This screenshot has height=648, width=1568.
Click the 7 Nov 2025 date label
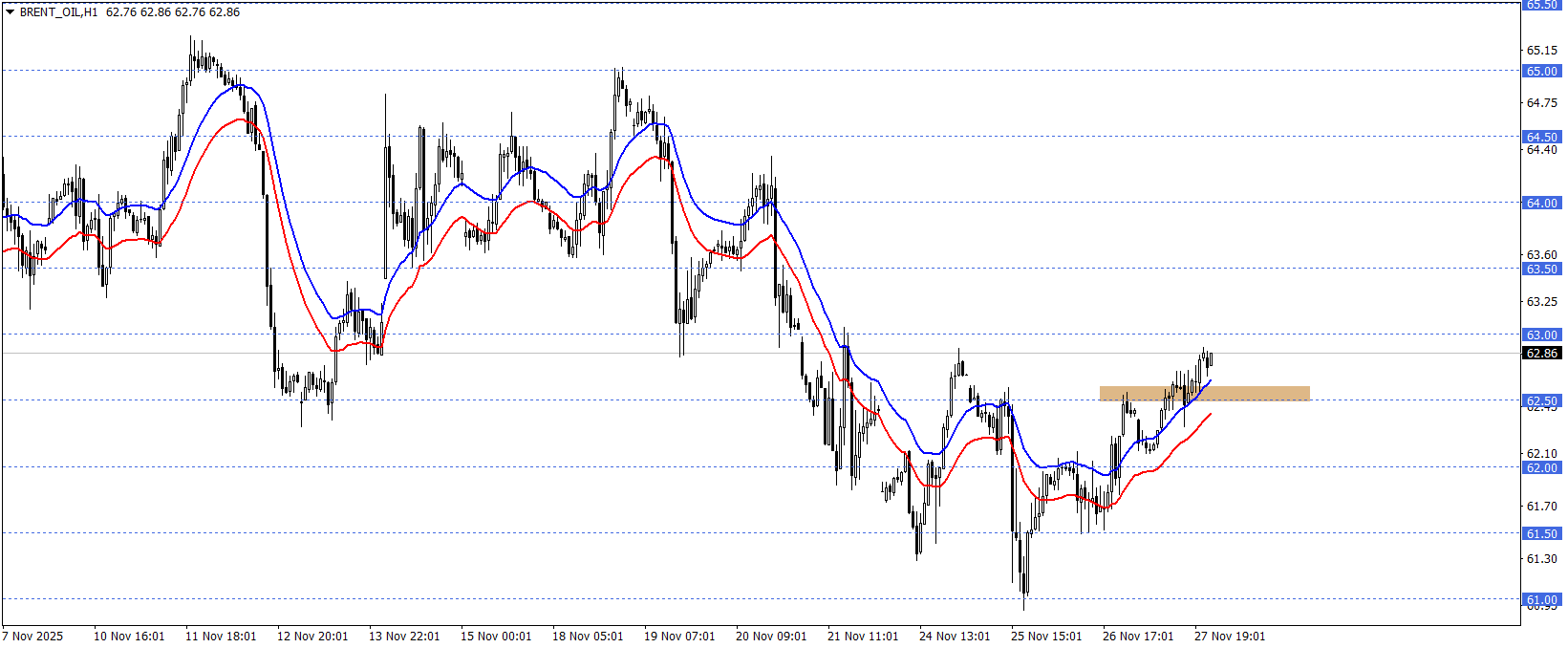point(33,636)
